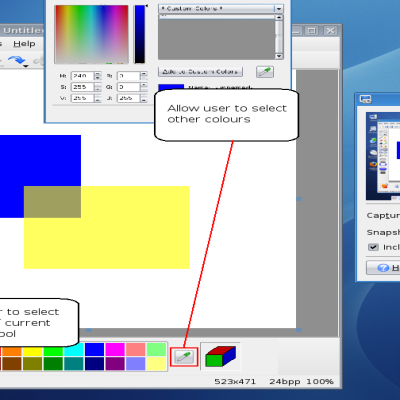Click the spin arrows of the H field
The height and width of the screenshot is (400, 400).
tap(98, 76)
